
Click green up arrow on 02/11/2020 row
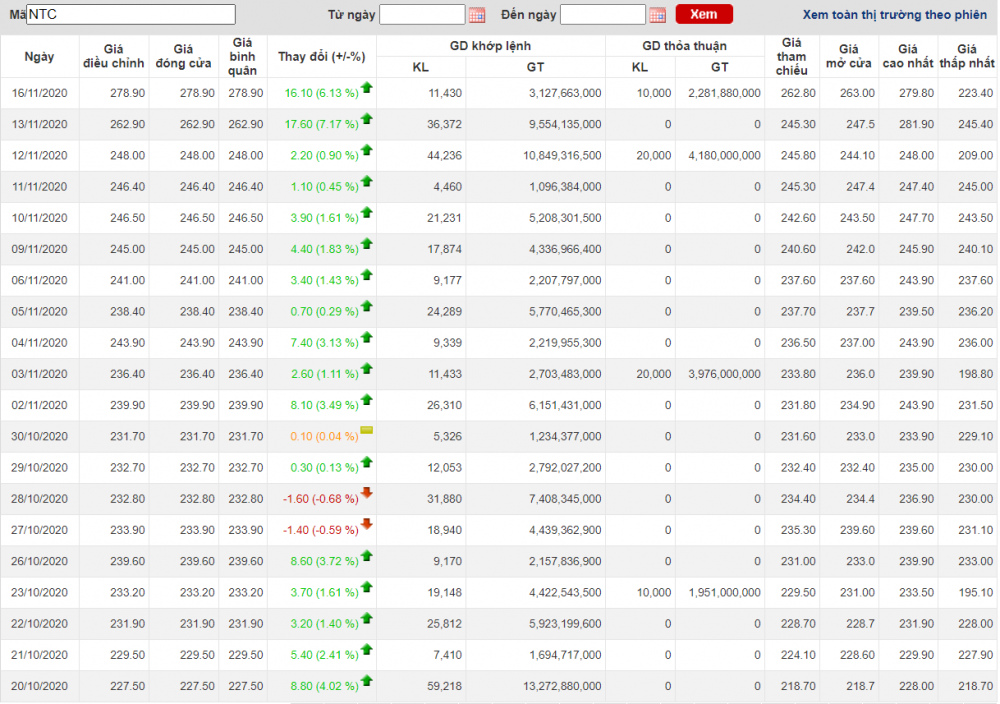point(367,400)
